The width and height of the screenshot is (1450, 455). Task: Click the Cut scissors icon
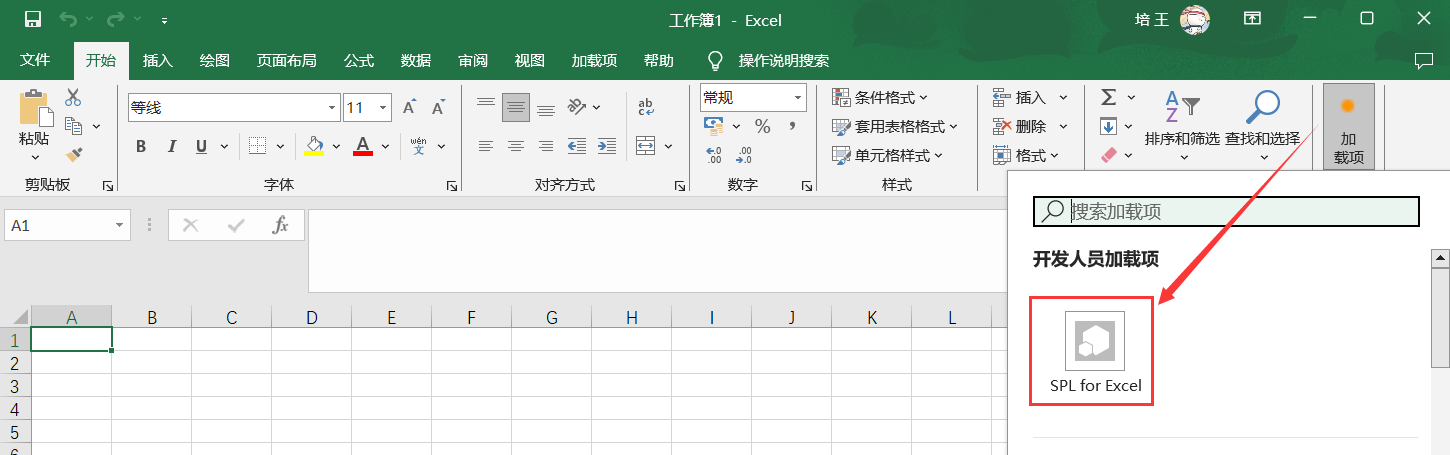73,97
